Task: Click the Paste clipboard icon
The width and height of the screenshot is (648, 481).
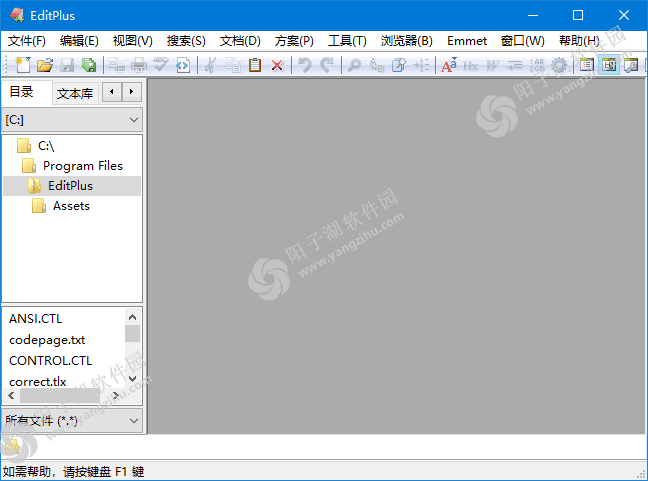Action: pos(255,65)
